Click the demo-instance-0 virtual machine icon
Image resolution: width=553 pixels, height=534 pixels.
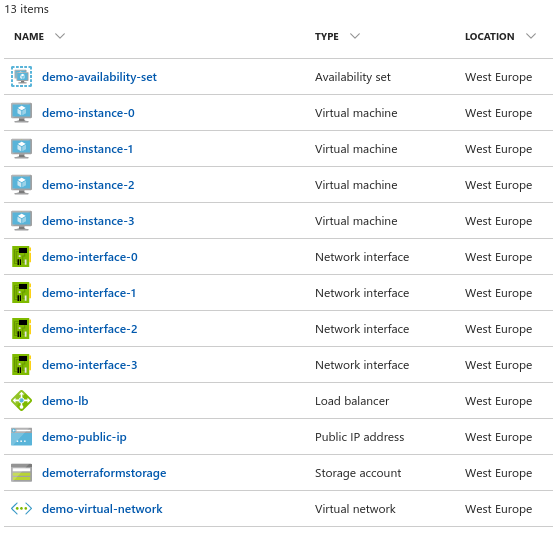pos(22,113)
